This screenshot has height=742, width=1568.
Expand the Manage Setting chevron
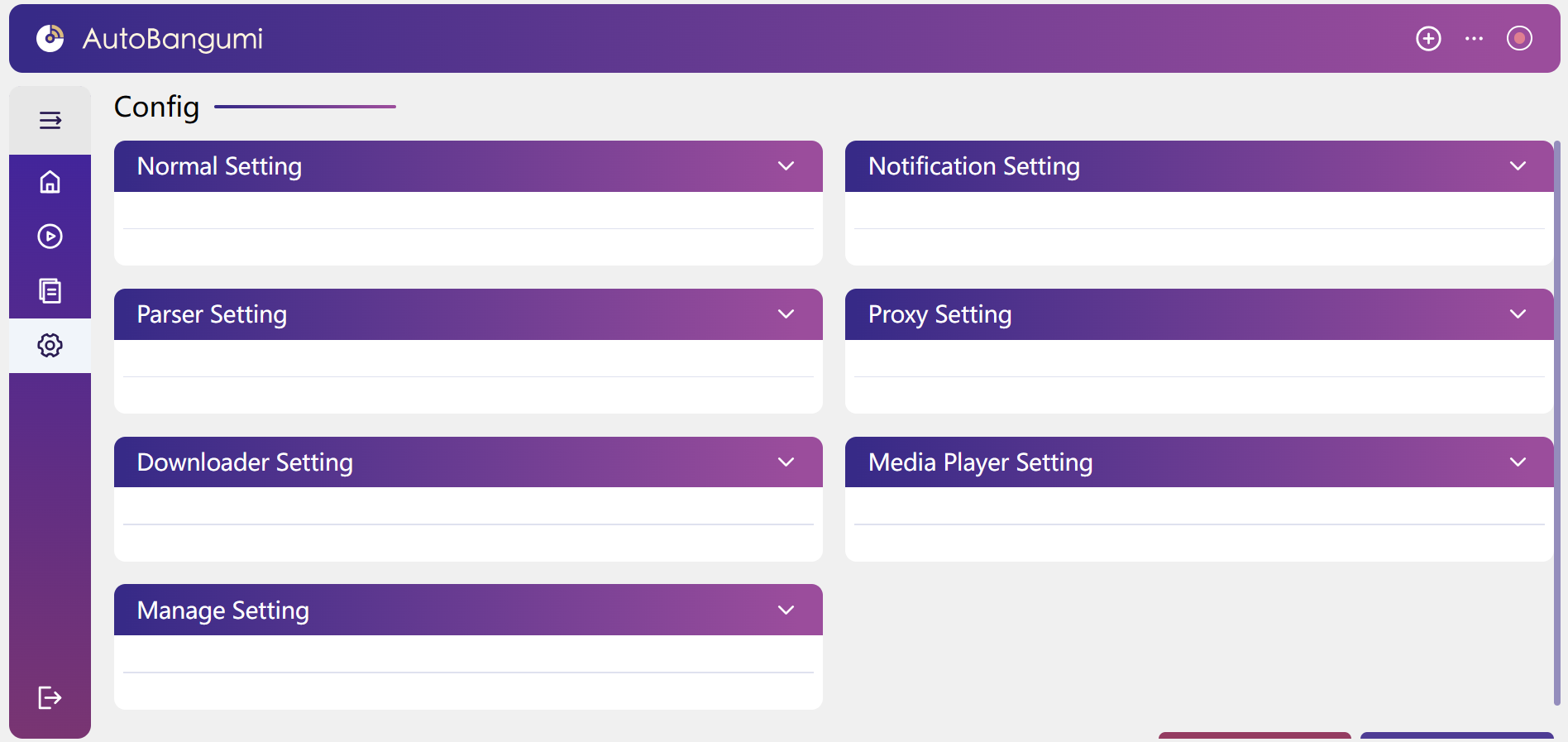[x=786, y=610]
